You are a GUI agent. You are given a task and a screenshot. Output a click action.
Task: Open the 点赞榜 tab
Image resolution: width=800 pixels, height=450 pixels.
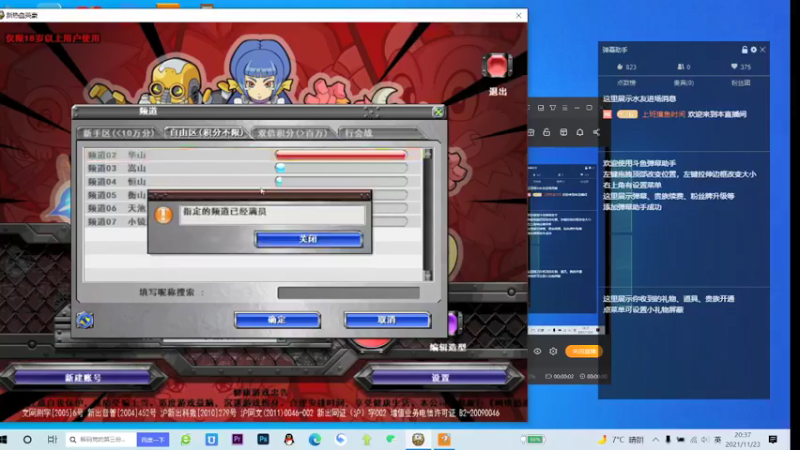[x=626, y=83]
